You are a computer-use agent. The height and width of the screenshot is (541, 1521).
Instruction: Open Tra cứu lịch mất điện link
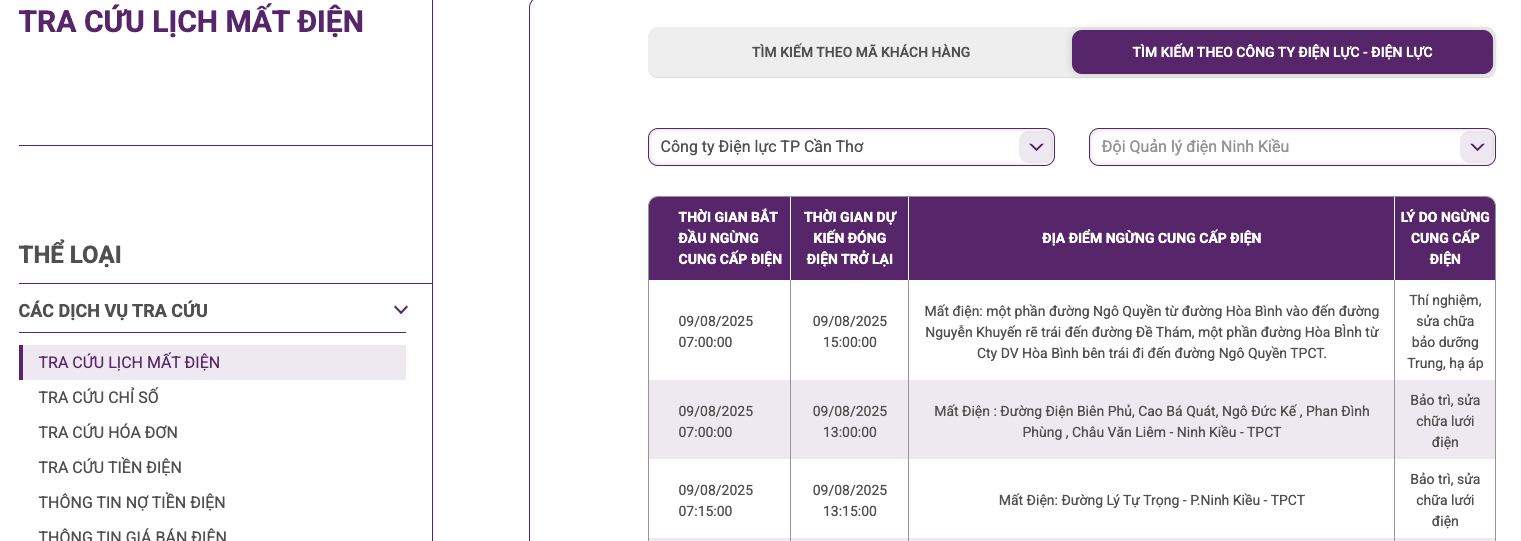coord(129,362)
